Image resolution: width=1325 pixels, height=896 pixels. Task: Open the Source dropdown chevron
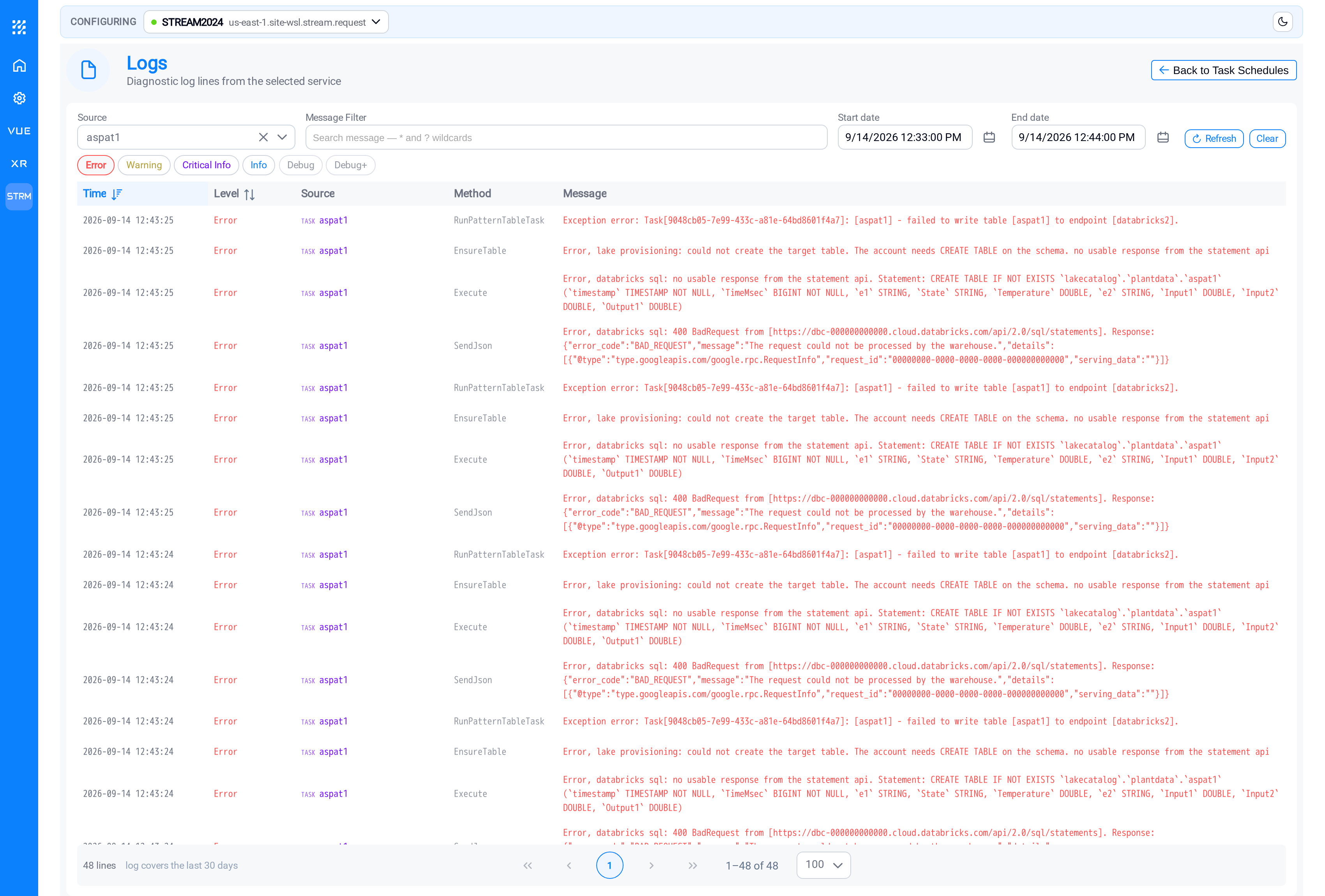pyautogui.click(x=282, y=137)
